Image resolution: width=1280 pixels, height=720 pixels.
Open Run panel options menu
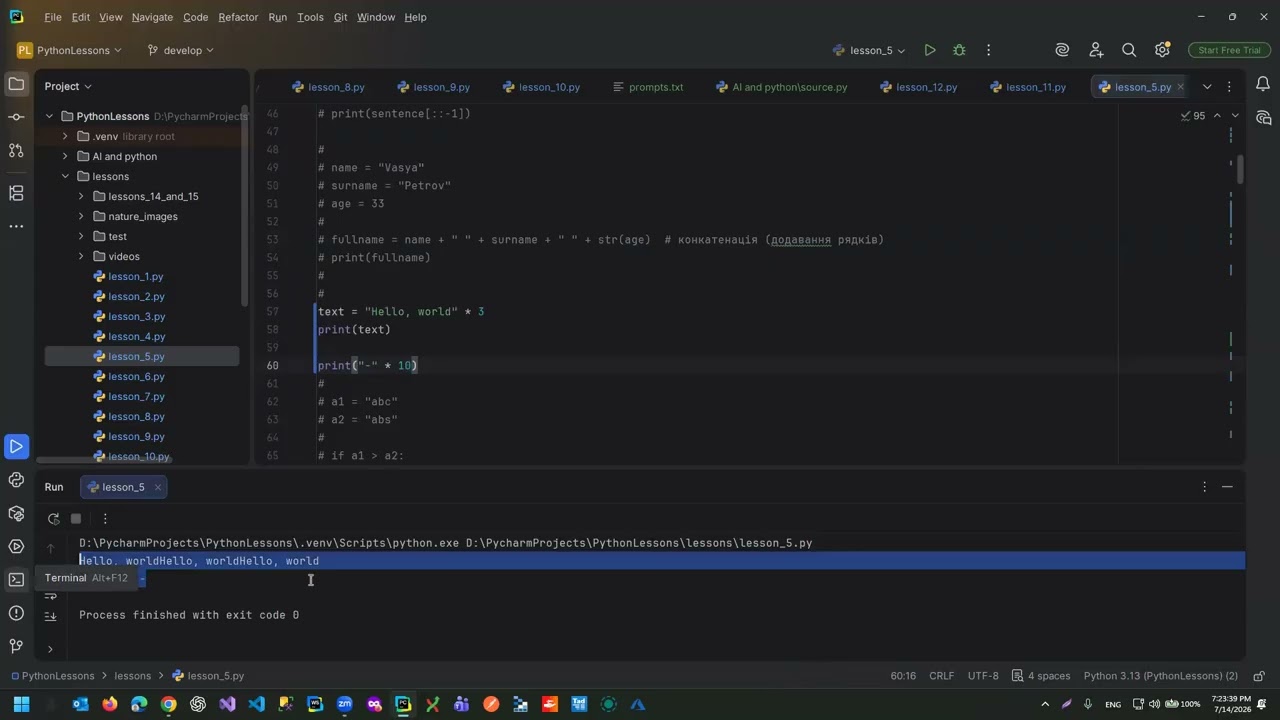click(1204, 487)
